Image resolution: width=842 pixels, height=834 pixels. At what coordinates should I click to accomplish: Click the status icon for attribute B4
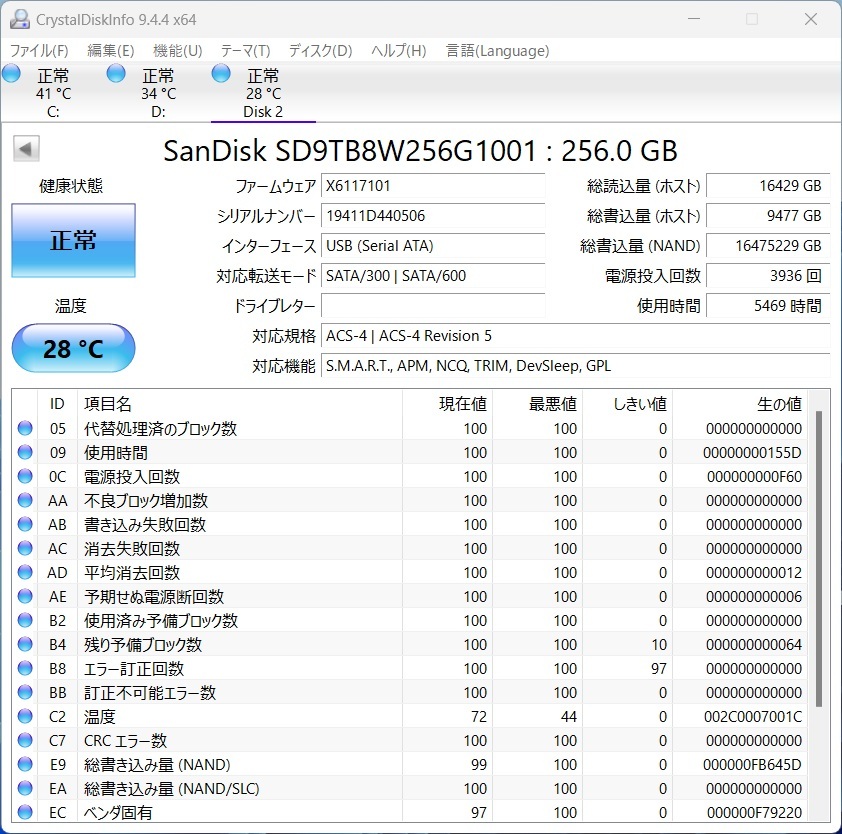pos(25,644)
